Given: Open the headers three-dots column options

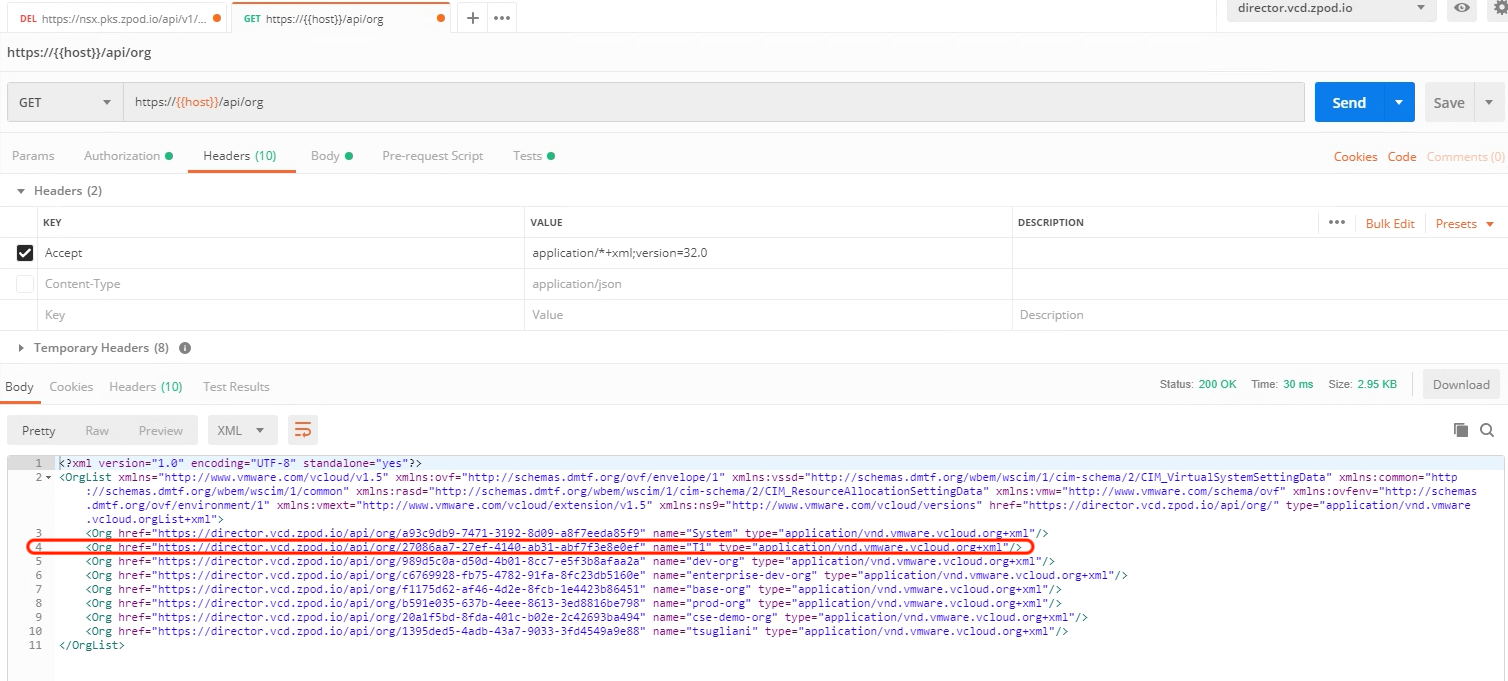Looking at the screenshot, I should 1337,223.
